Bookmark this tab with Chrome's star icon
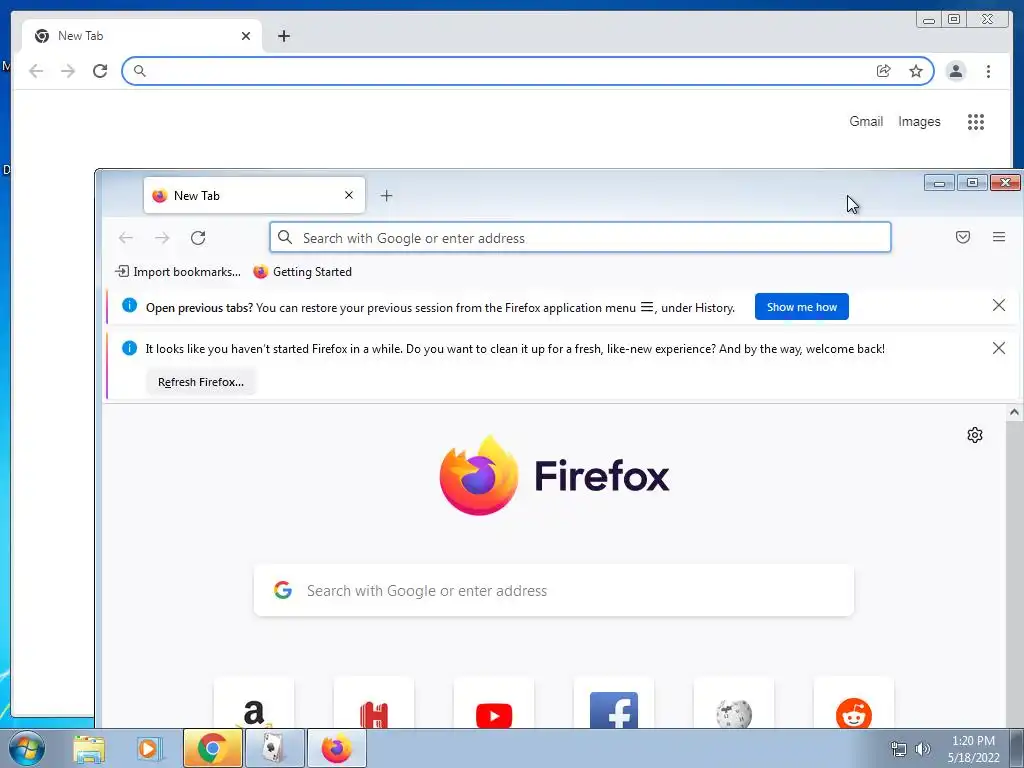 click(x=916, y=71)
